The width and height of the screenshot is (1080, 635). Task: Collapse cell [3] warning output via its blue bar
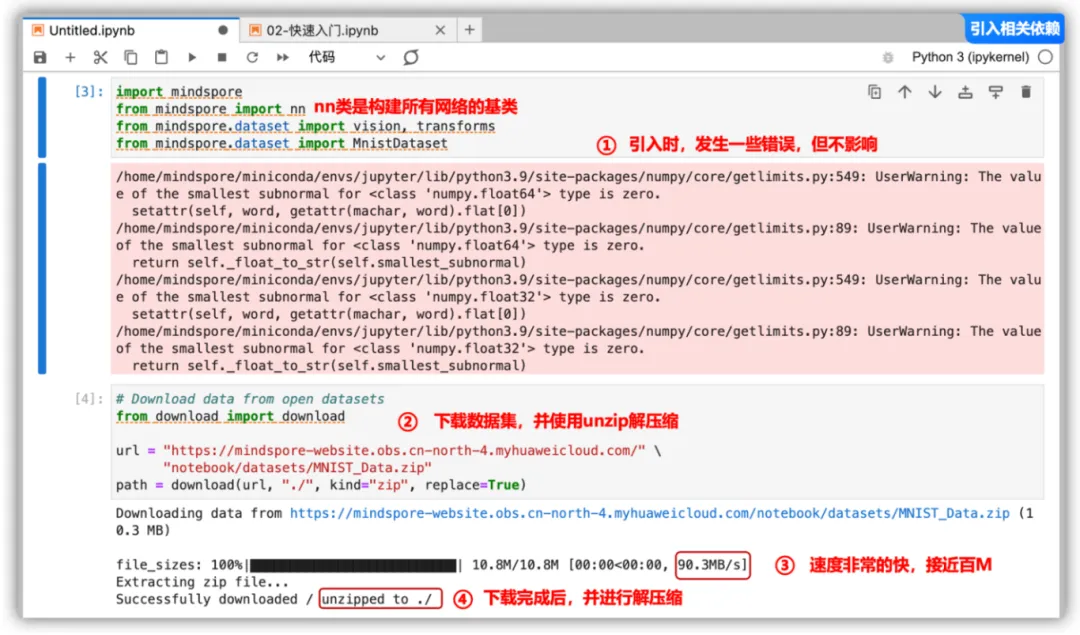(42, 269)
